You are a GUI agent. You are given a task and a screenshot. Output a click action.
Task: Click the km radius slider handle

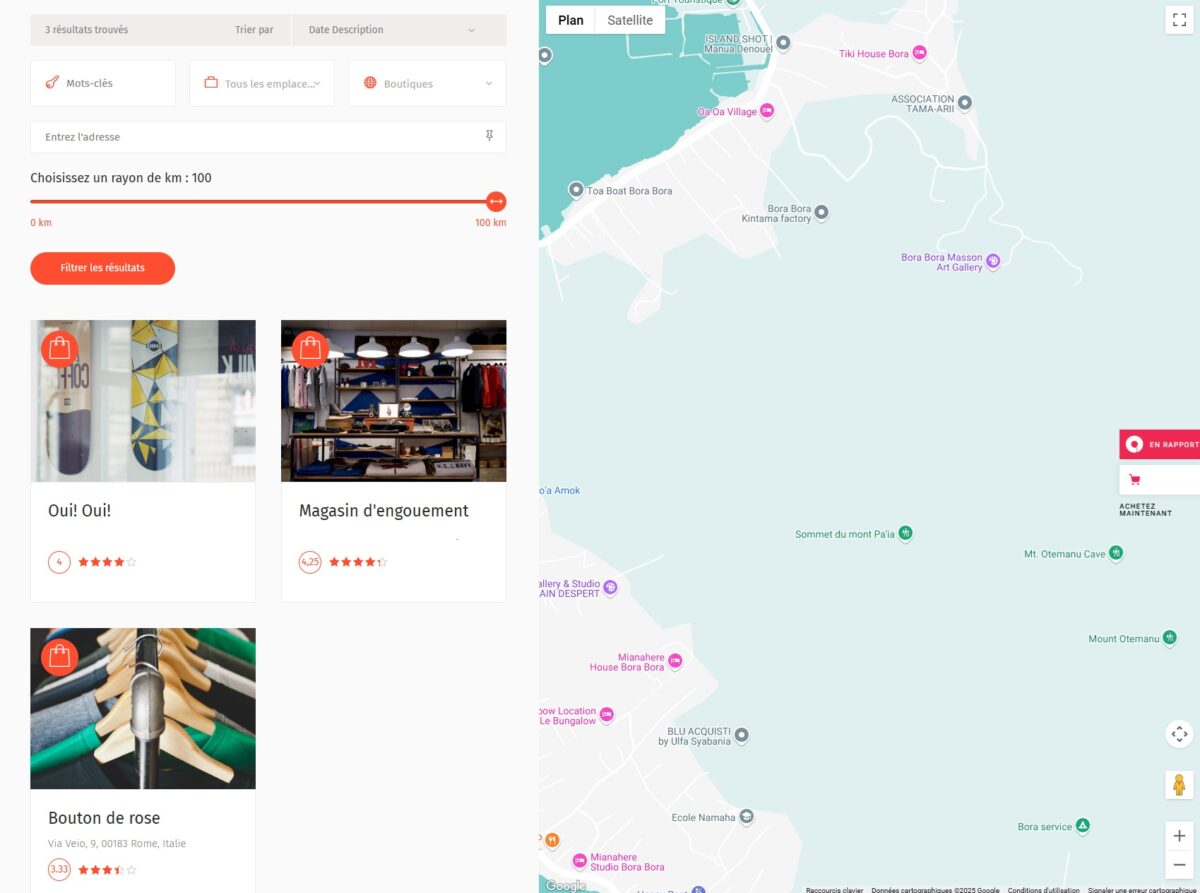[x=496, y=202]
